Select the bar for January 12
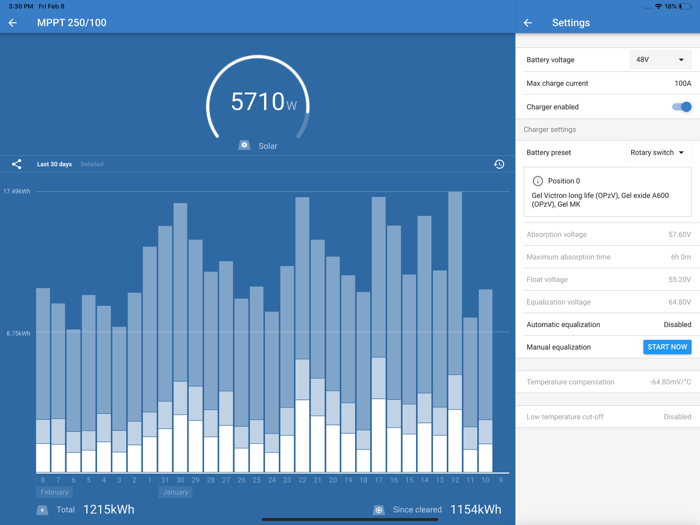Viewport: 700px width, 525px height. pos(455,332)
